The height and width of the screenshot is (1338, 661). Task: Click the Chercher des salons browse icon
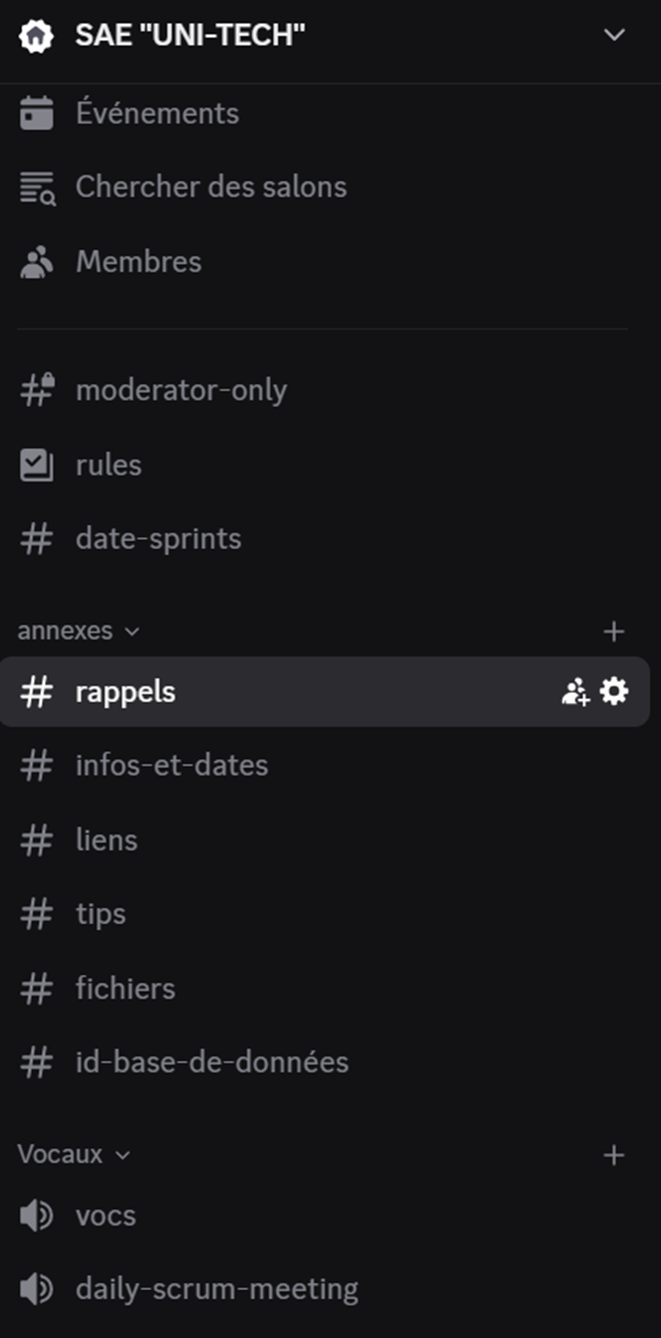pos(37,187)
